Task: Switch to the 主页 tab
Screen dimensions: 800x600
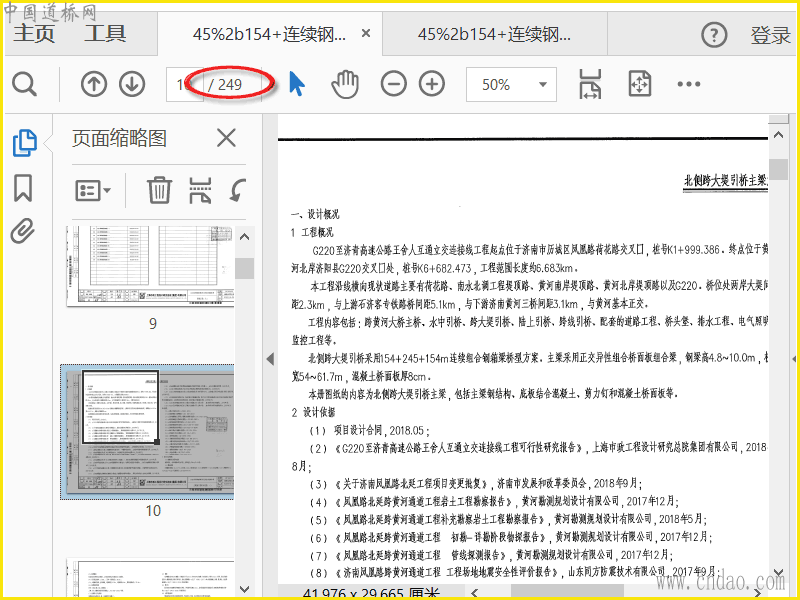Action: [34, 34]
